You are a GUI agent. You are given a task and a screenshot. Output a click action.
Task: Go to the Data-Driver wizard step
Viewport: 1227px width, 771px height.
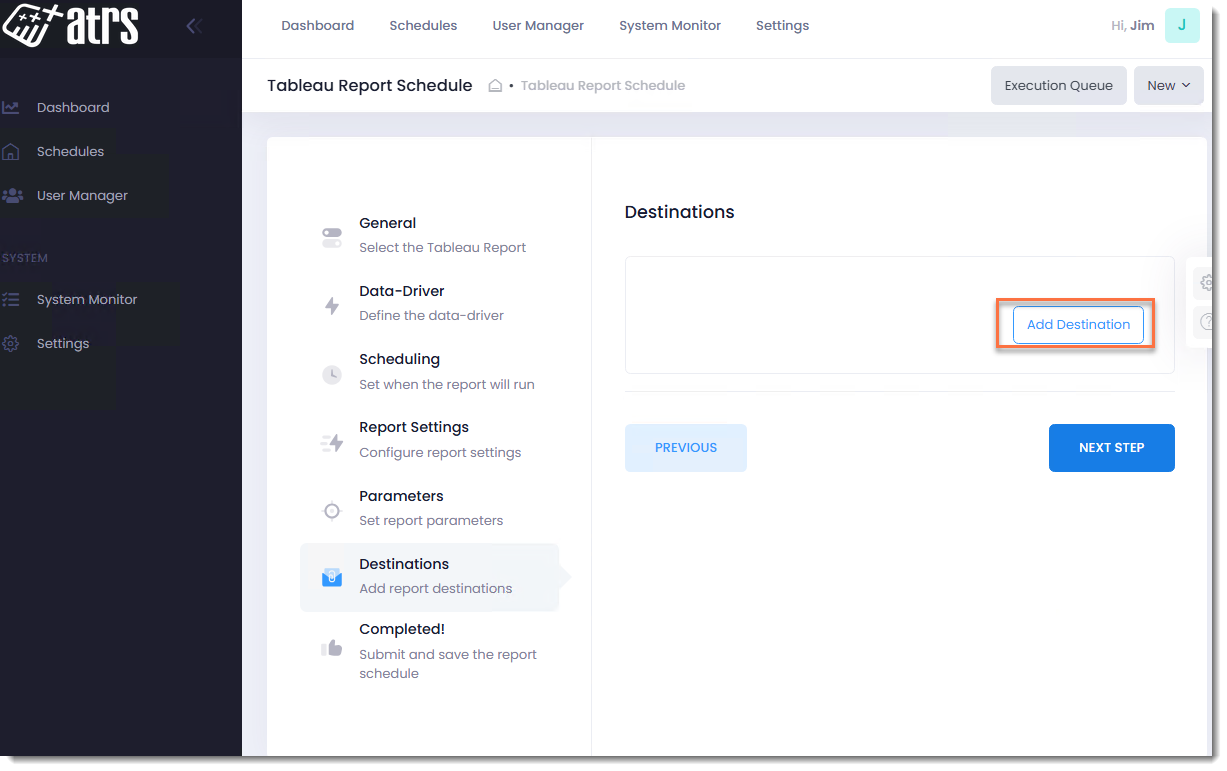(x=429, y=303)
